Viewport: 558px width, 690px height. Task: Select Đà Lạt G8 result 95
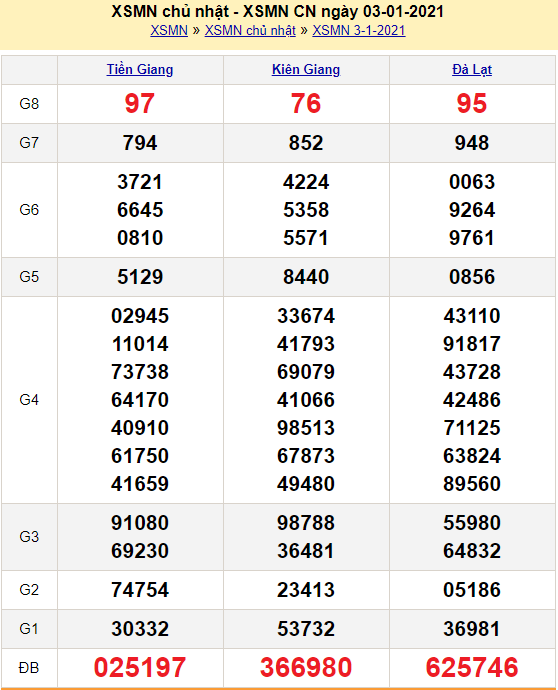pyautogui.click(x=472, y=104)
